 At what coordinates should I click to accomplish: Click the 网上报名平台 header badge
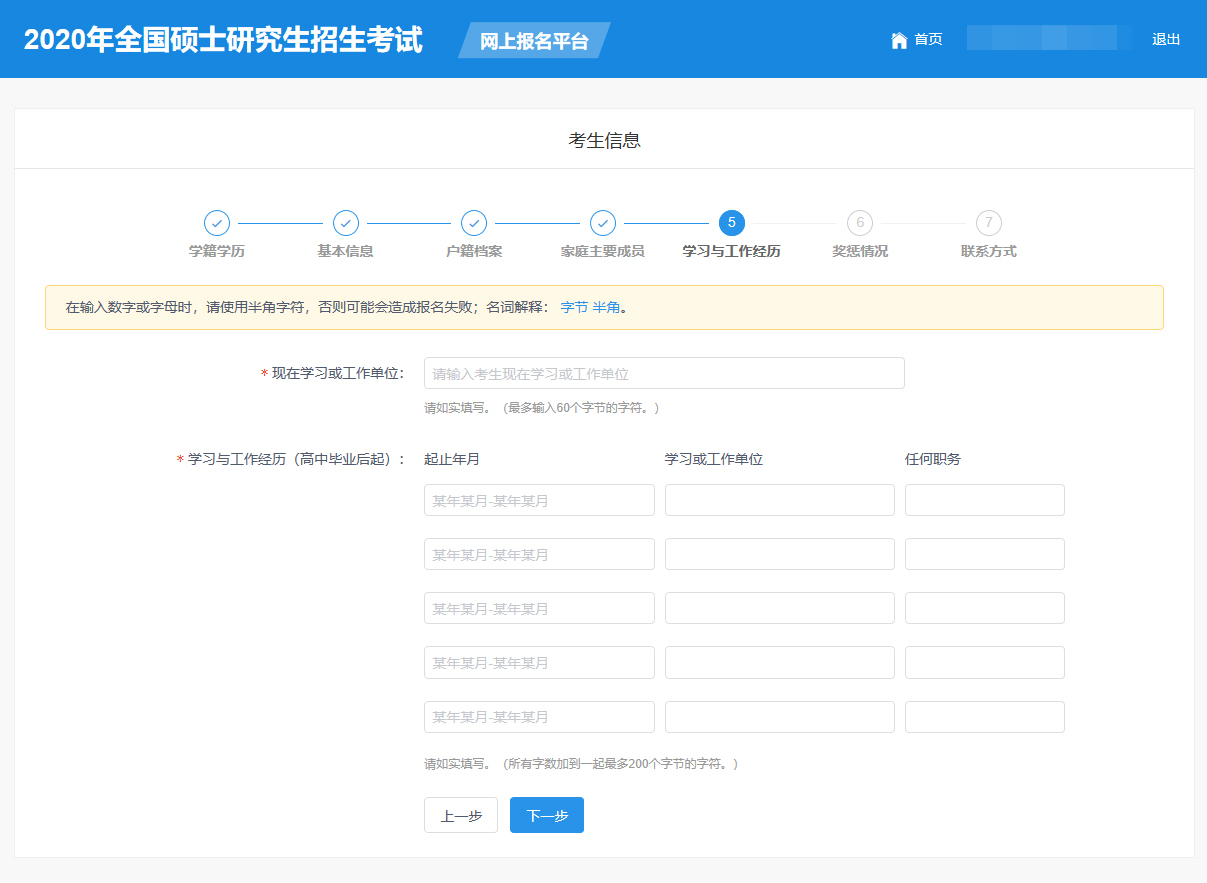pyautogui.click(x=534, y=41)
